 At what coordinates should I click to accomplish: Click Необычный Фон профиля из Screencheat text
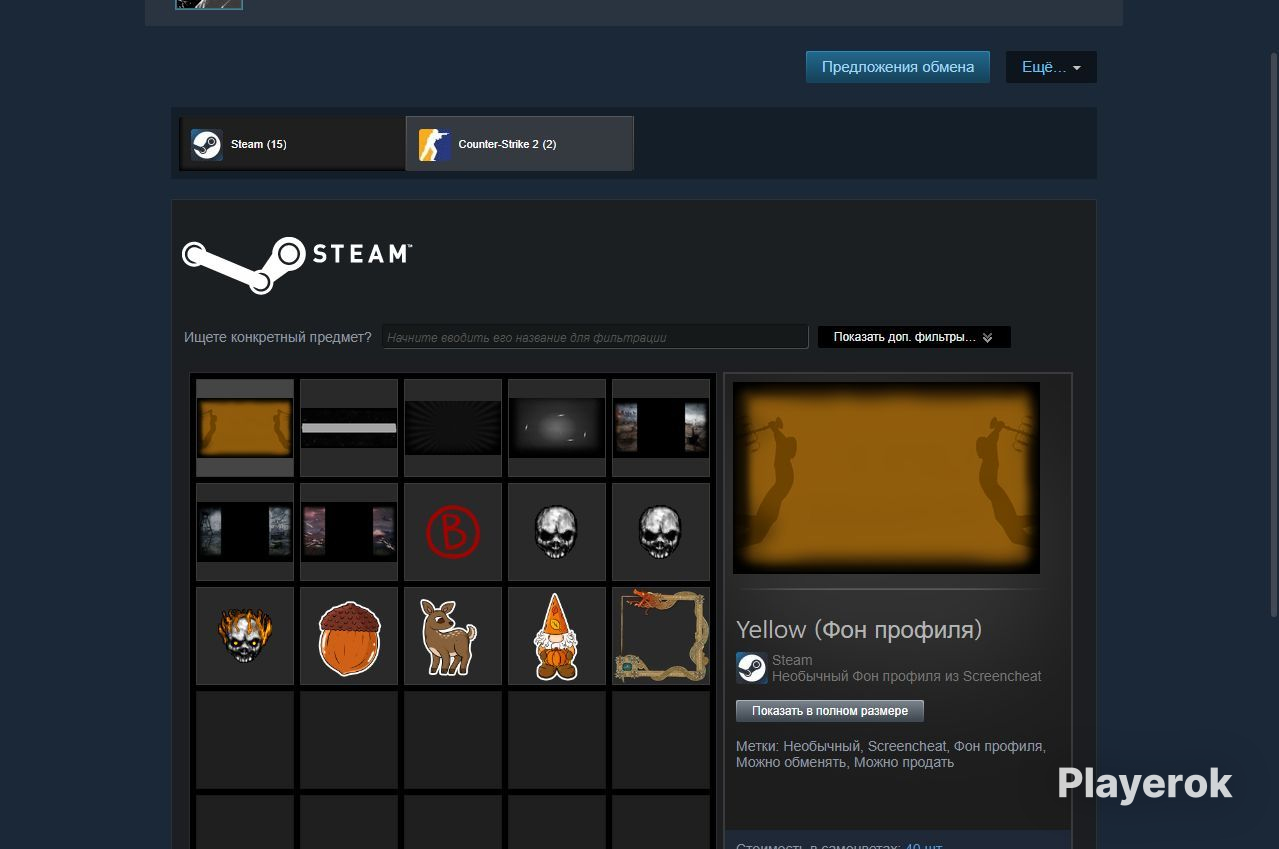point(907,676)
